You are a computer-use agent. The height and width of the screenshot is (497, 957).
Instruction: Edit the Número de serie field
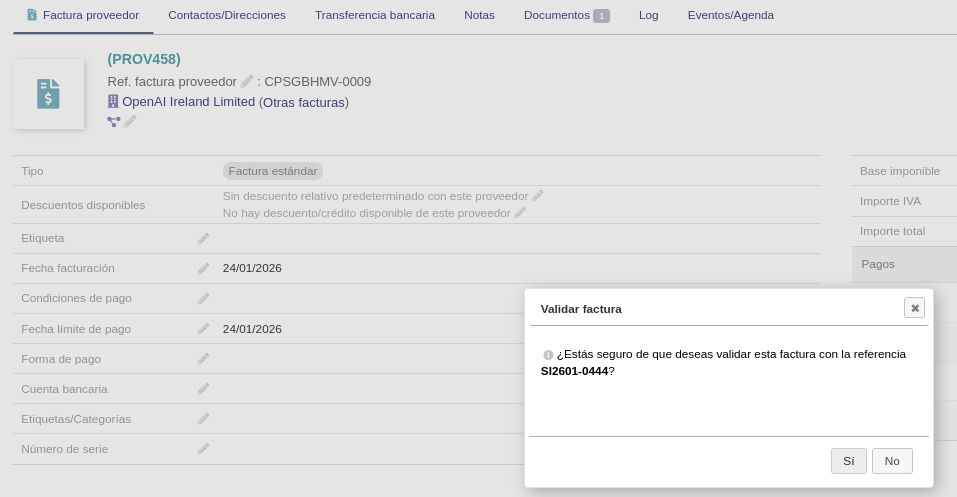203,449
